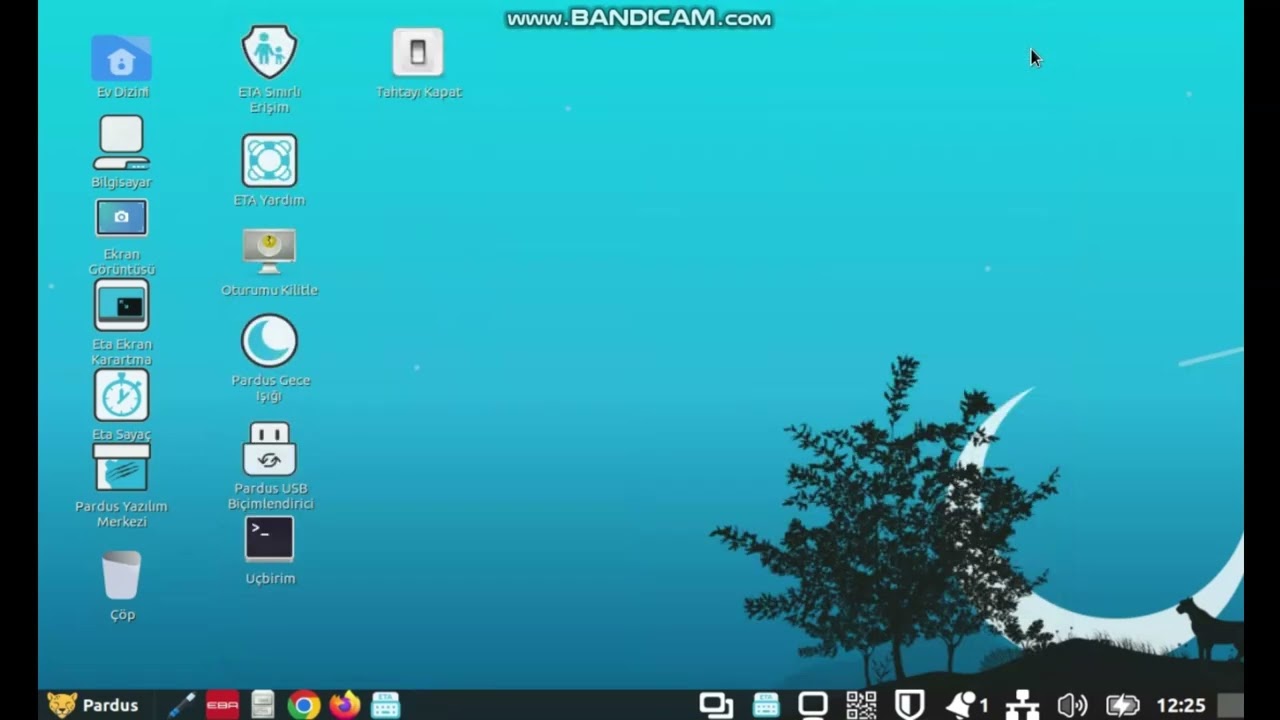Open the Pardus start menu
This screenshot has width=1280, height=720.
pos(93,705)
